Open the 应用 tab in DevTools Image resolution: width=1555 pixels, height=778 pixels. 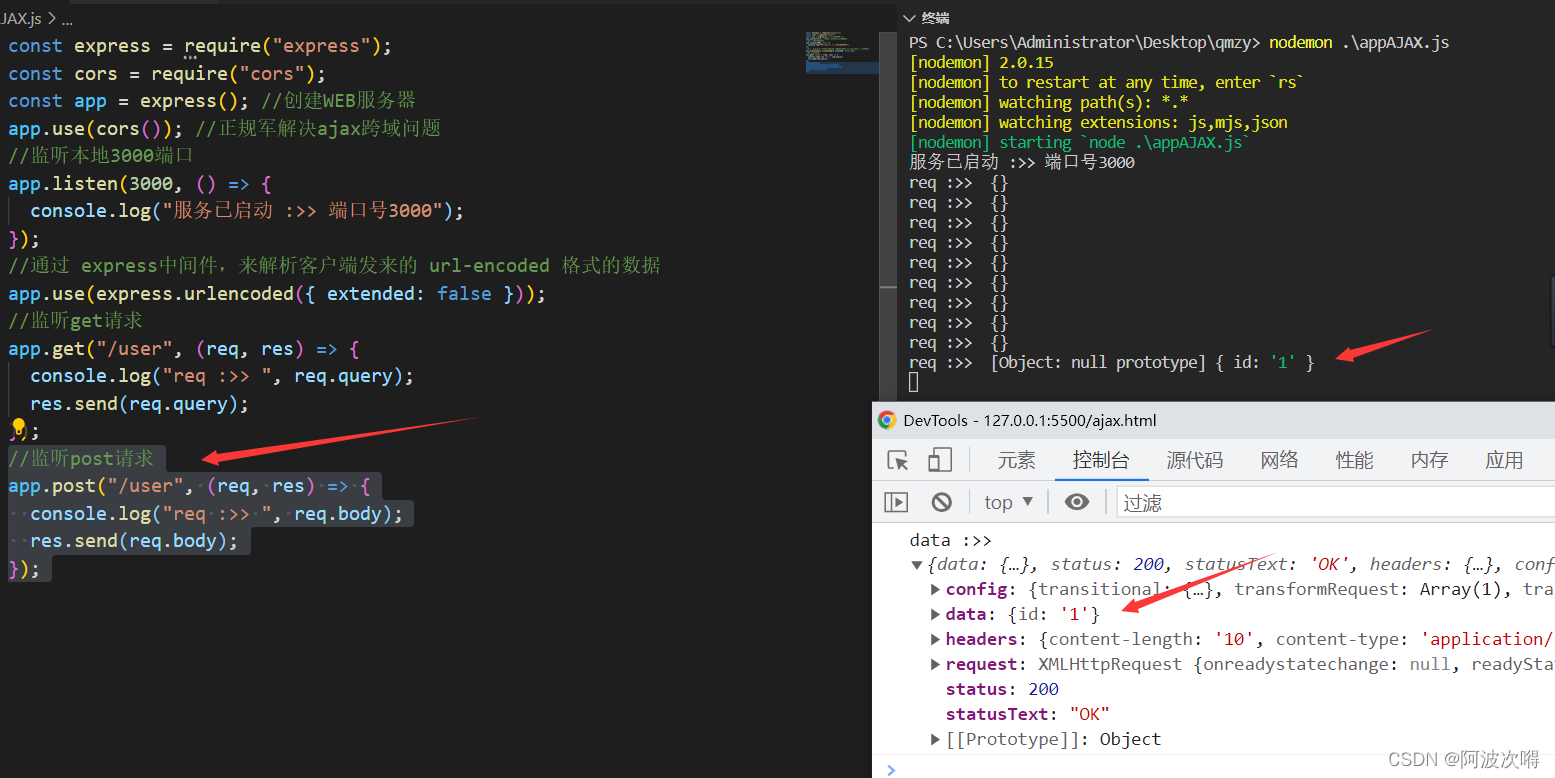[x=1504, y=460]
